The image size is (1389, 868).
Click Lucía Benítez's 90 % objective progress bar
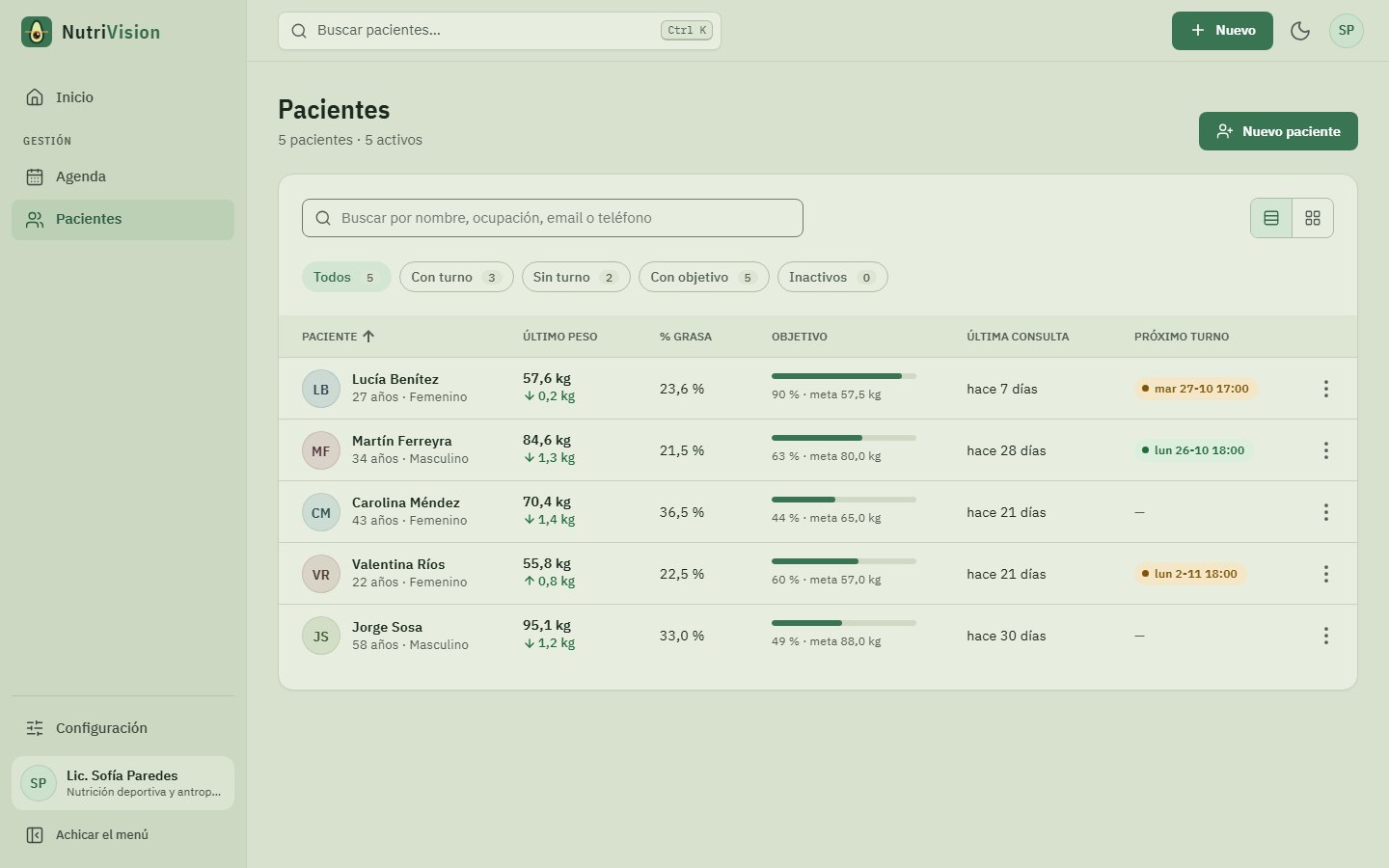(844, 376)
